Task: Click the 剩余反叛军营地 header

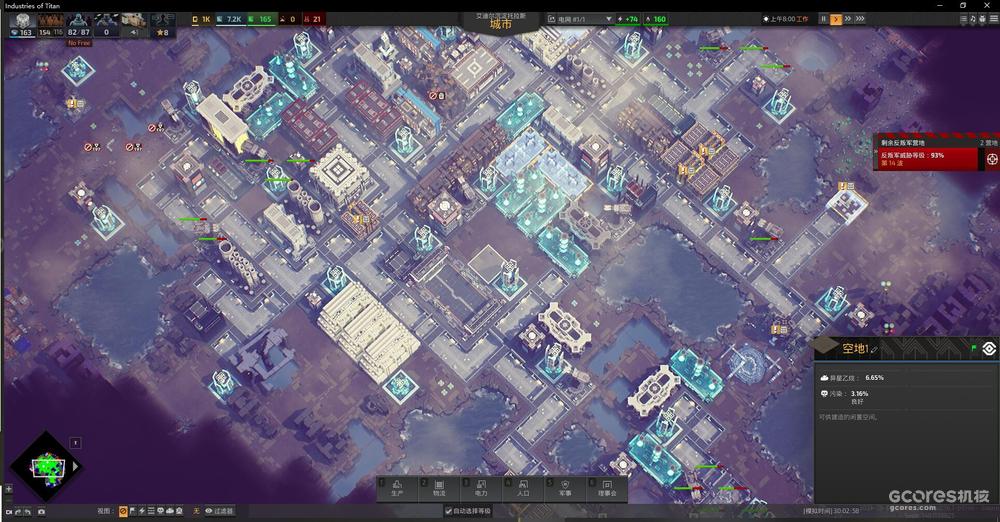Action: tap(902, 143)
